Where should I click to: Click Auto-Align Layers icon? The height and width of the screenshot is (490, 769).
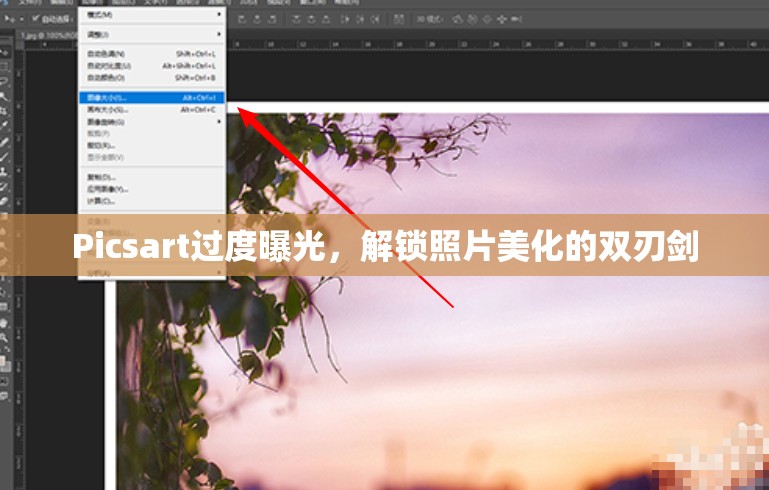tap(399, 19)
